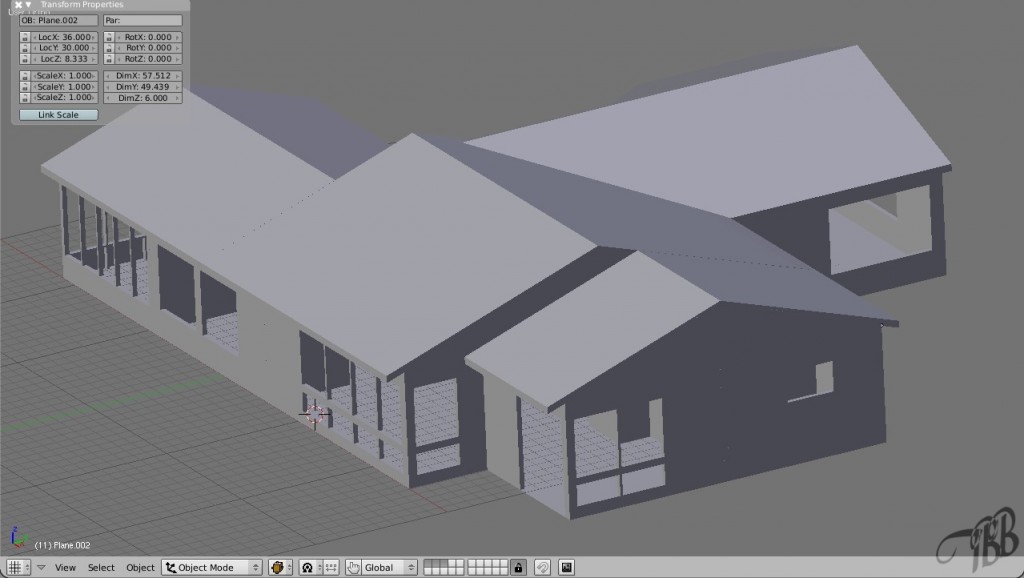Select a layer in the first layer block
The height and width of the screenshot is (578, 1024).
click(443, 568)
